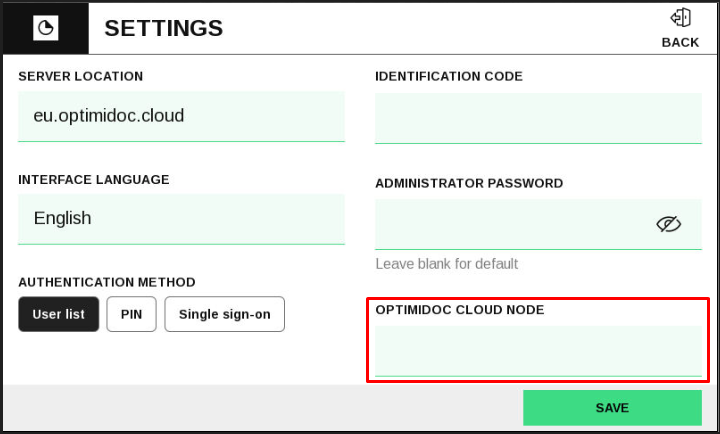
Task: Focus the Server Location field eu.optimidoc.cloud
Action: 181,117
